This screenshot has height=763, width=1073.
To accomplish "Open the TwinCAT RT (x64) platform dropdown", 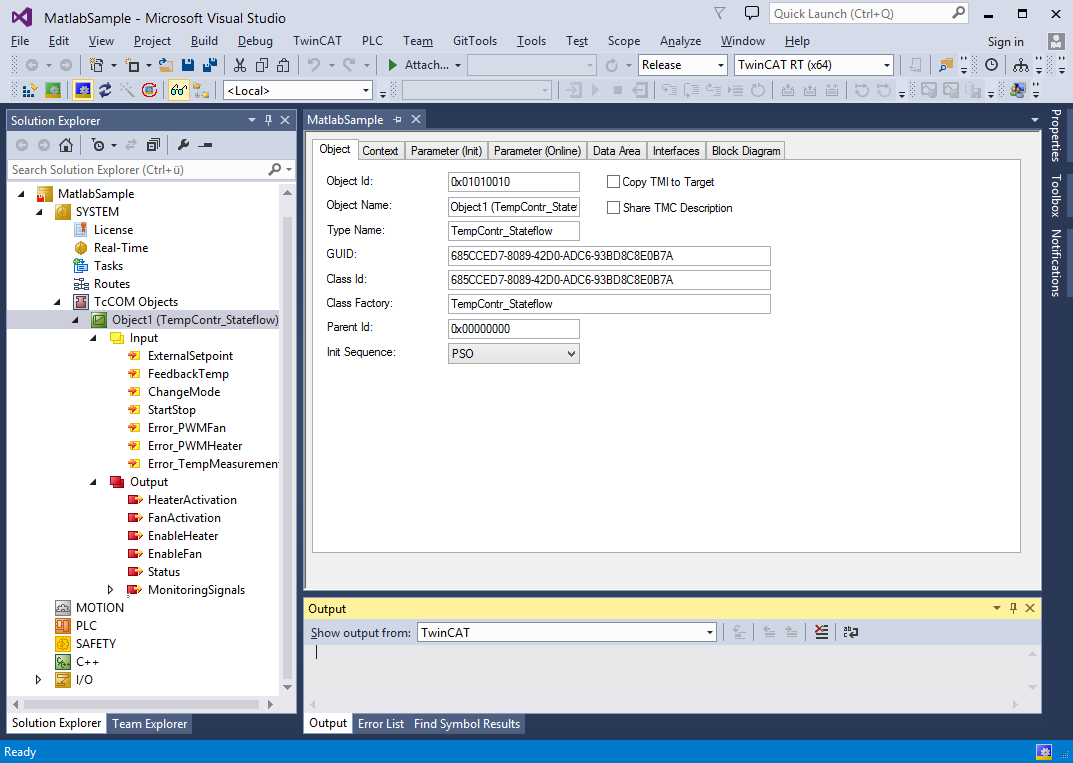I will click(x=814, y=65).
